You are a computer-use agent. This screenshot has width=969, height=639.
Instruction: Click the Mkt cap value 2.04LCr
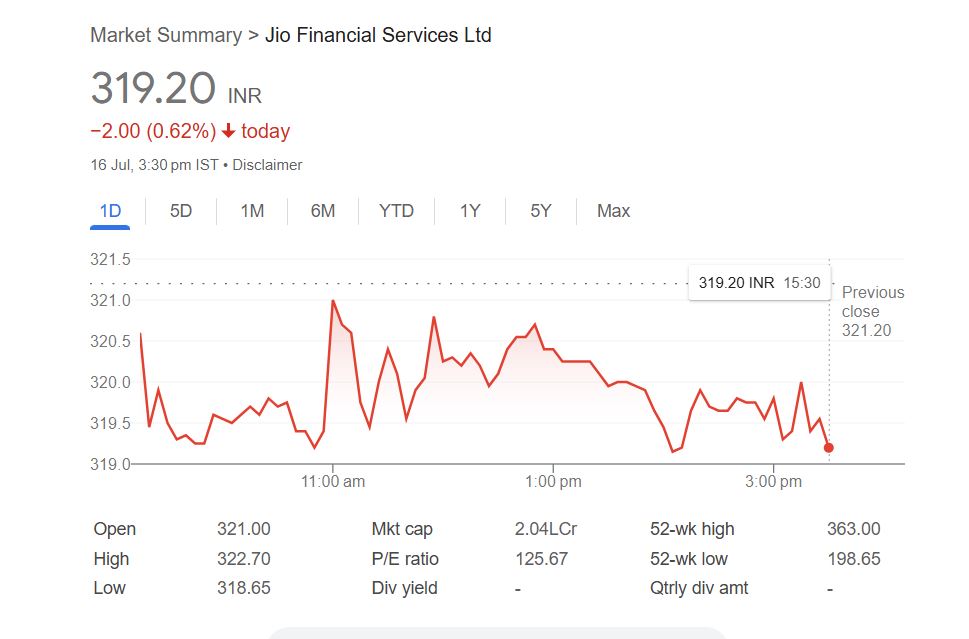pos(546,529)
